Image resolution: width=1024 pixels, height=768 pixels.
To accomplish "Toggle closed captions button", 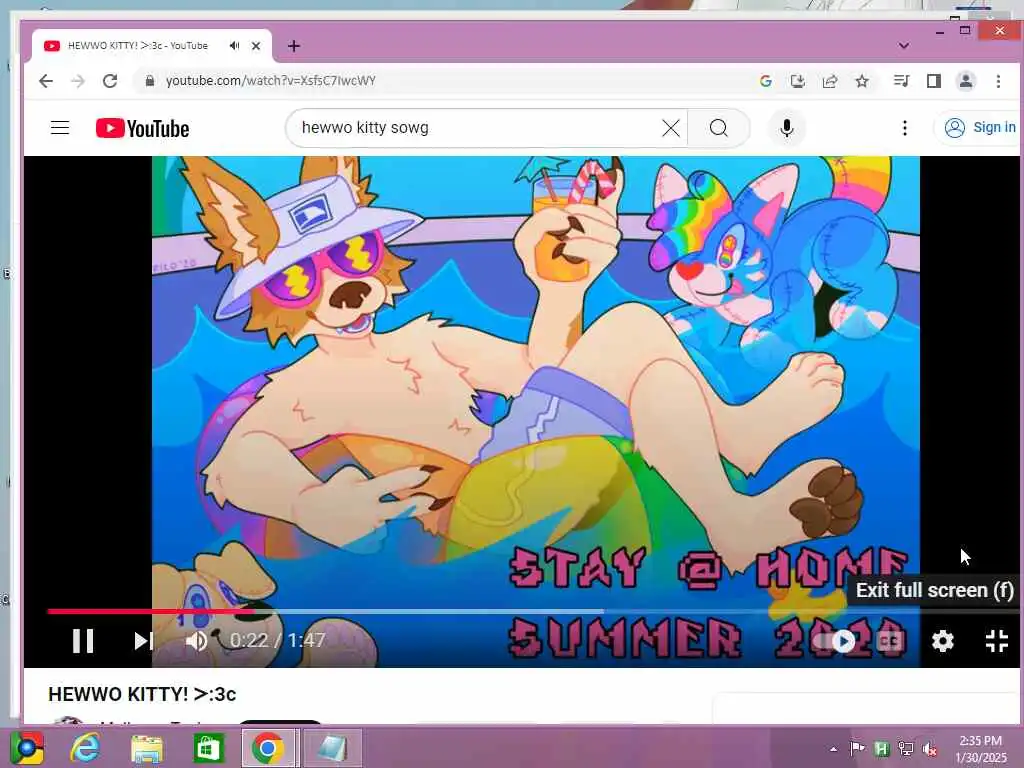I will point(891,641).
